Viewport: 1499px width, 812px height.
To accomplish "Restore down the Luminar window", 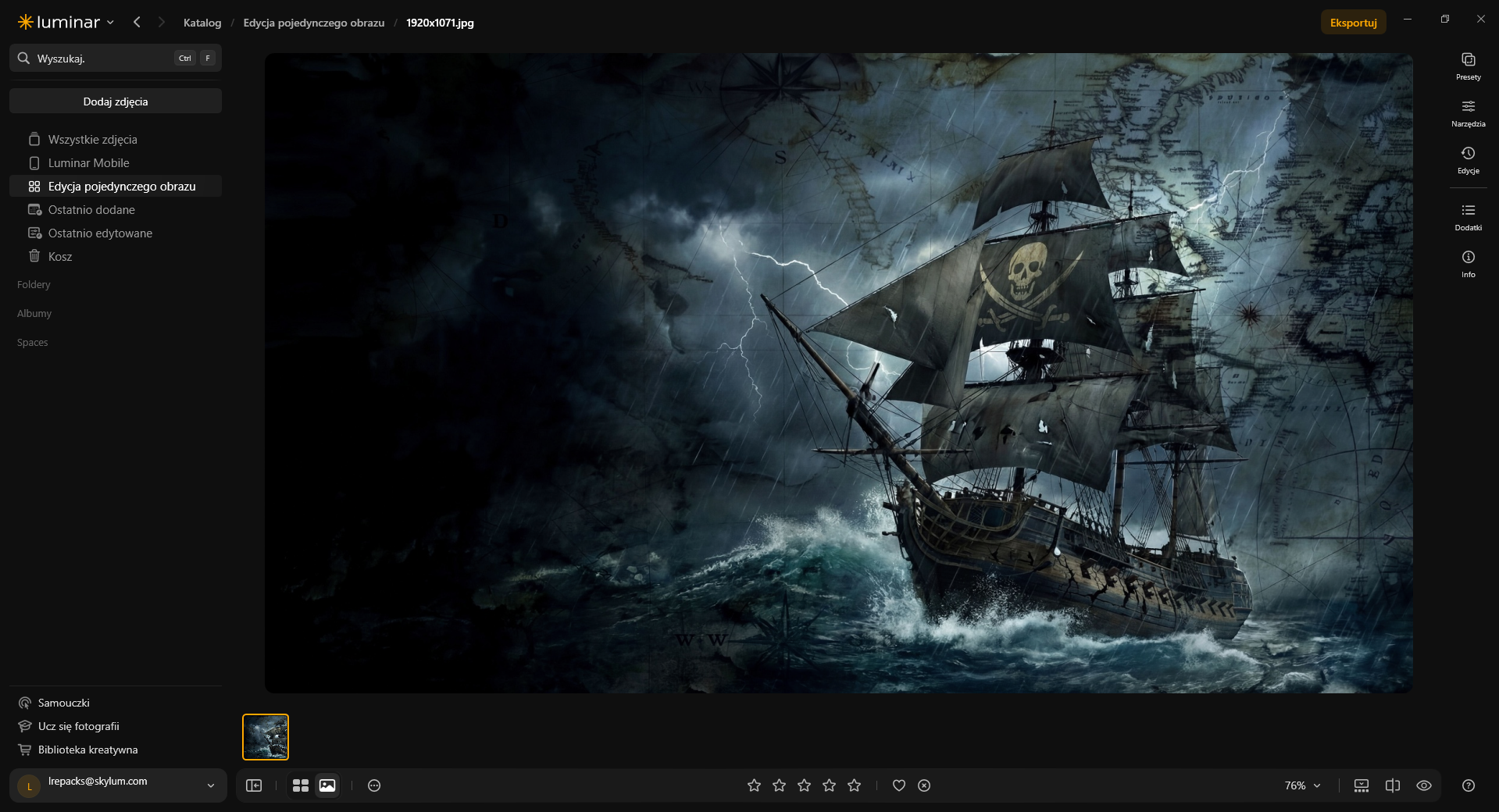I will (1444, 19).
